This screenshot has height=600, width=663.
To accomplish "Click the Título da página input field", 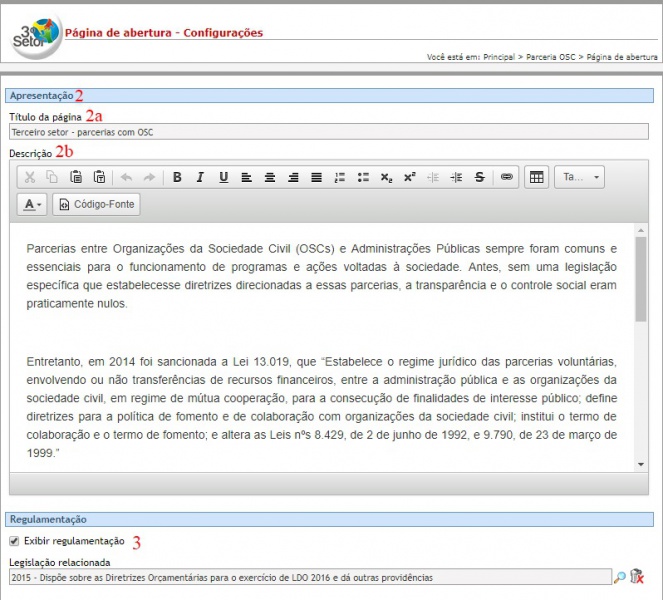I will click(329, 132).
